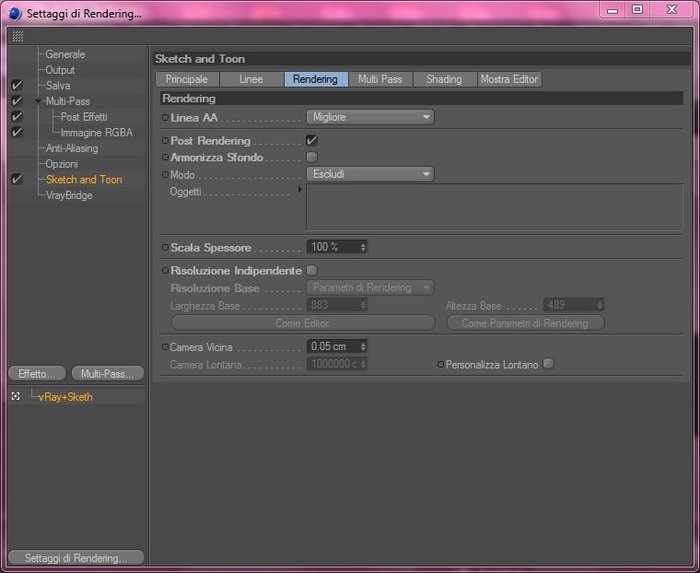The image size is (700, 573).
Task: Open the Linea AA Migliore dropdown
Action: [x=370, y=117]
